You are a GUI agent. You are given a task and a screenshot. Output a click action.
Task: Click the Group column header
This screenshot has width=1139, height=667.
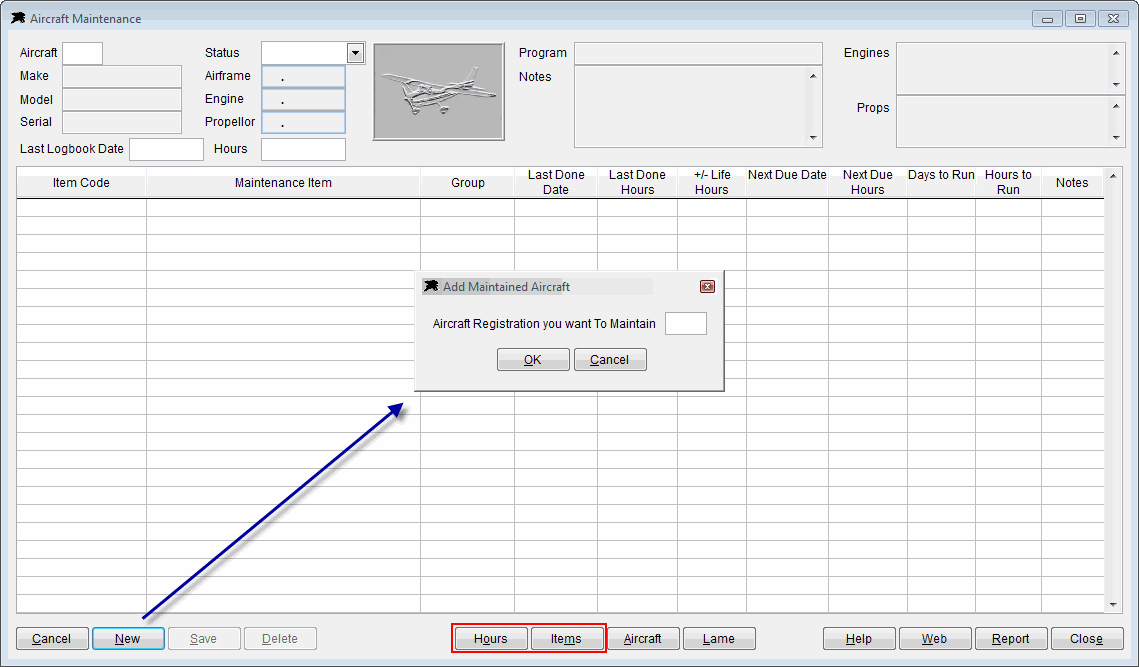coord(468,183)
